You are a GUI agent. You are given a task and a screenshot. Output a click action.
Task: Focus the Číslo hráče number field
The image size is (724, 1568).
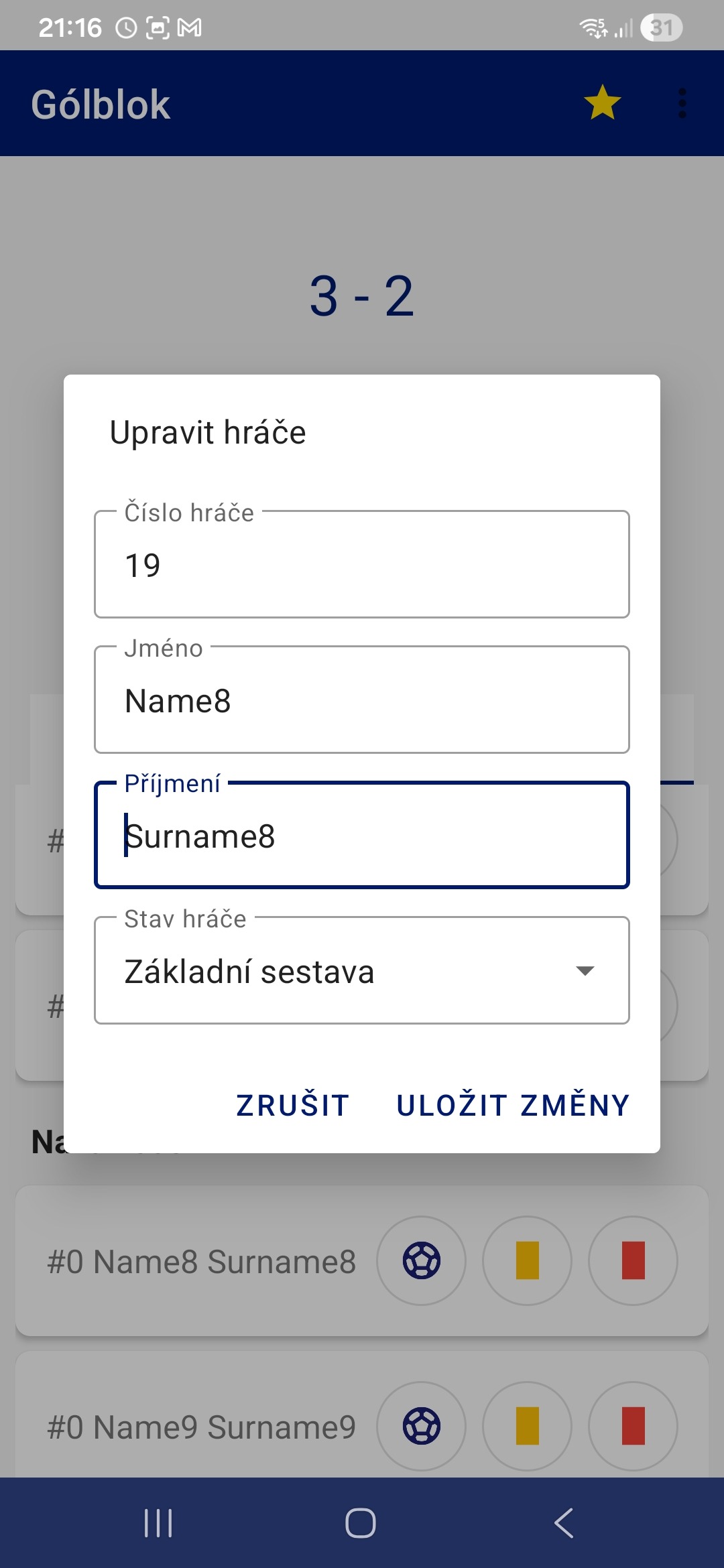click(x=362, y=565)
